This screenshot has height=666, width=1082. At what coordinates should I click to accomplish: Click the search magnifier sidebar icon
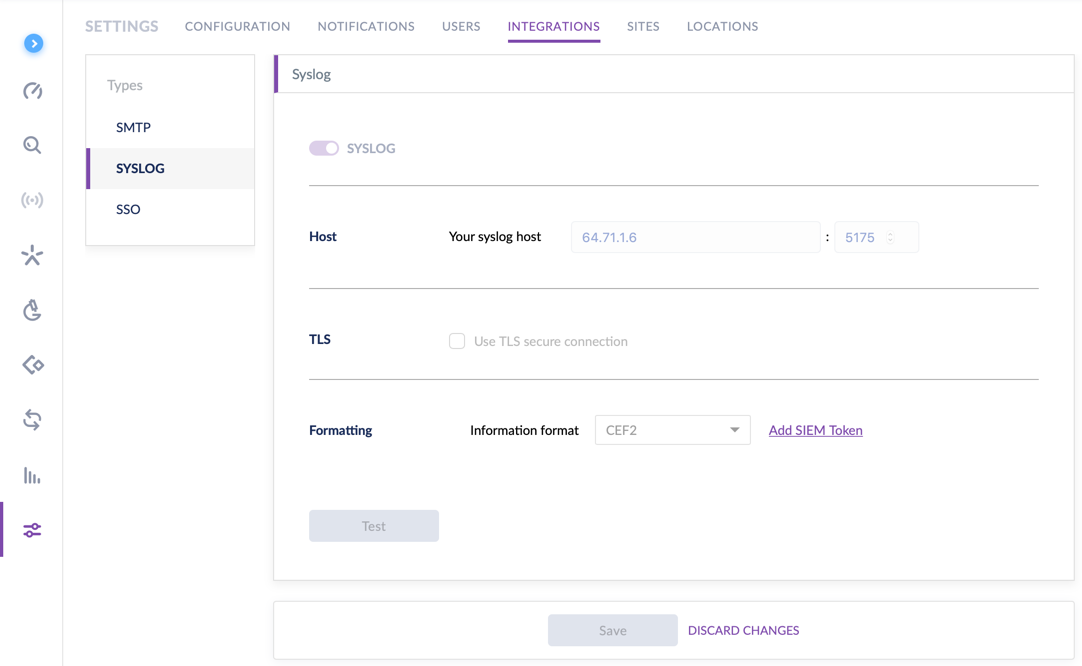point(32,146)
